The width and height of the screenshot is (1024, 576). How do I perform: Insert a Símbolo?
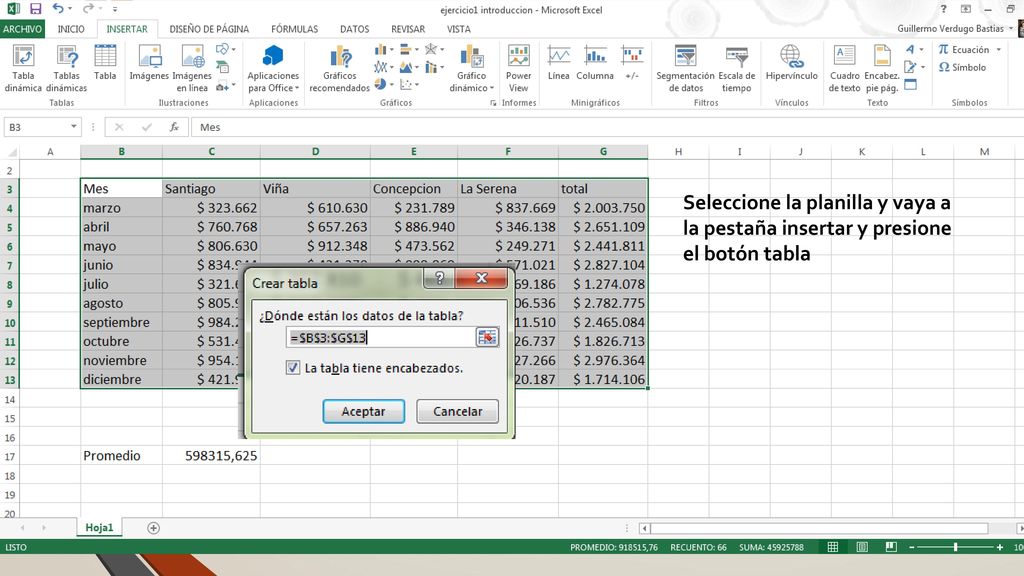tap(962, 67)
